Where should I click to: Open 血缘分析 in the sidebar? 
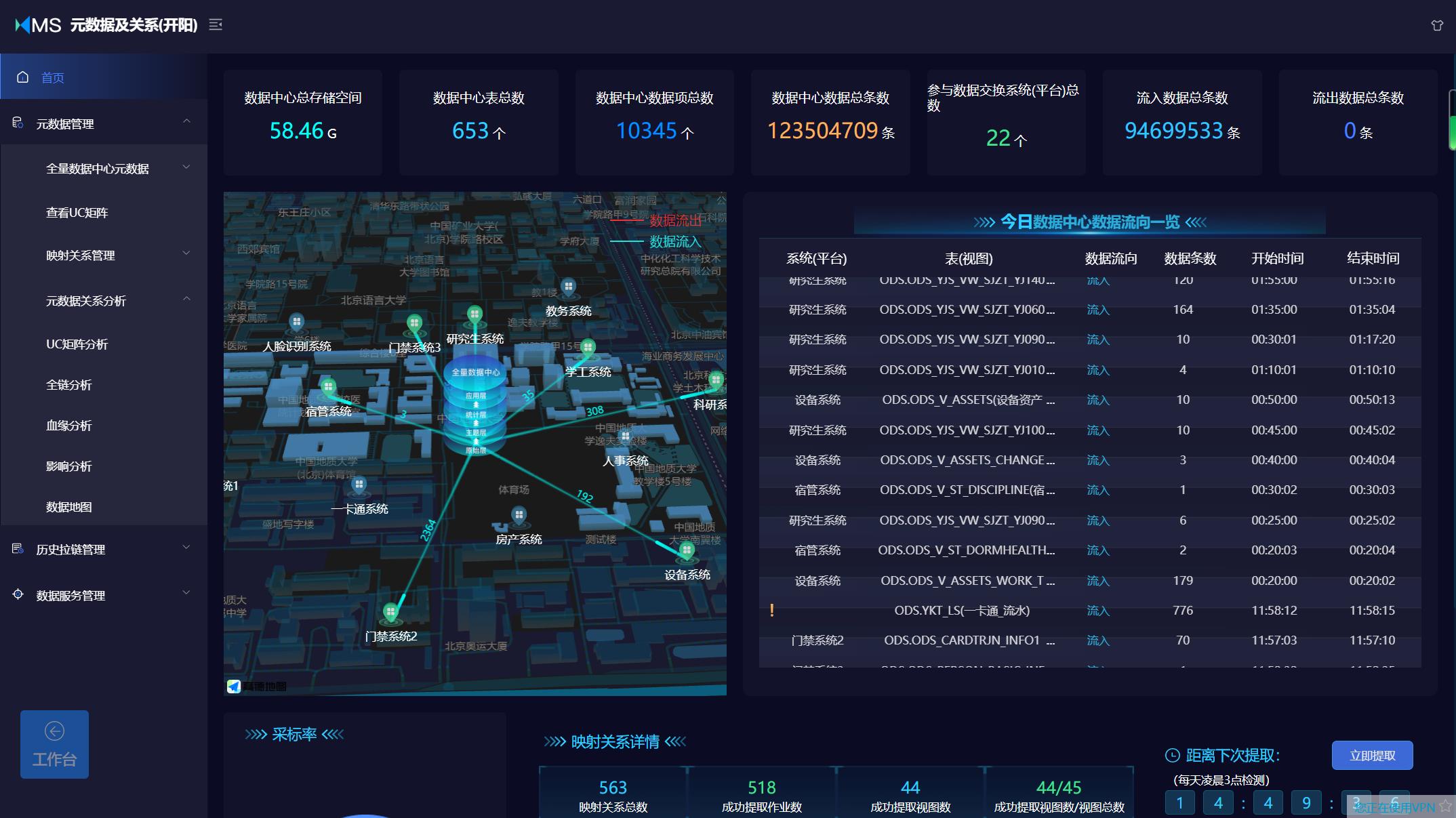click(x=68, y=426)
